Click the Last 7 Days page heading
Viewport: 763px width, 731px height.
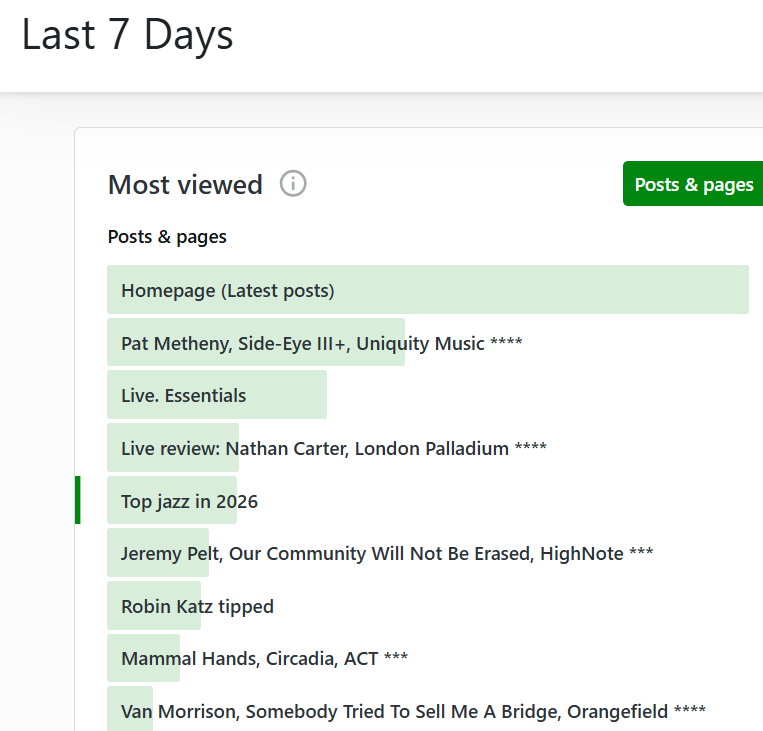click(128, 35)
